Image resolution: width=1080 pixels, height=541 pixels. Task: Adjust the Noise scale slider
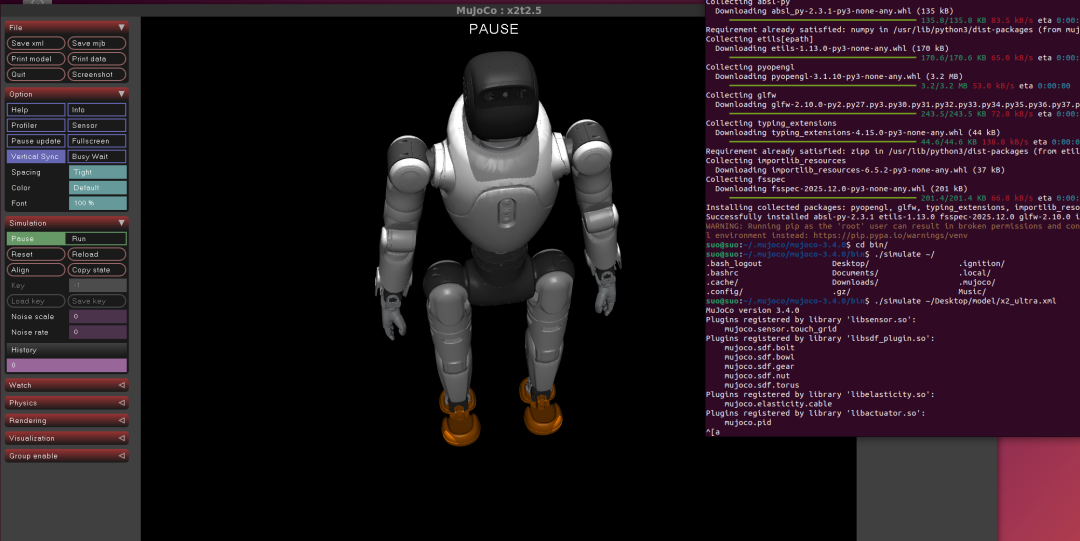pos(98,316)
